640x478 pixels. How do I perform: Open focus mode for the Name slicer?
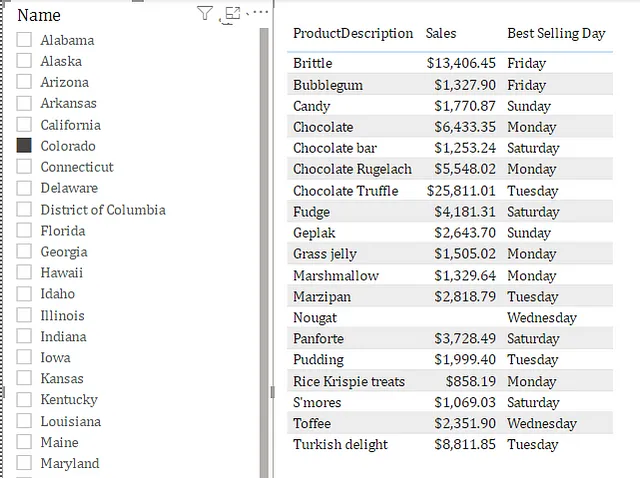point(233,13)
